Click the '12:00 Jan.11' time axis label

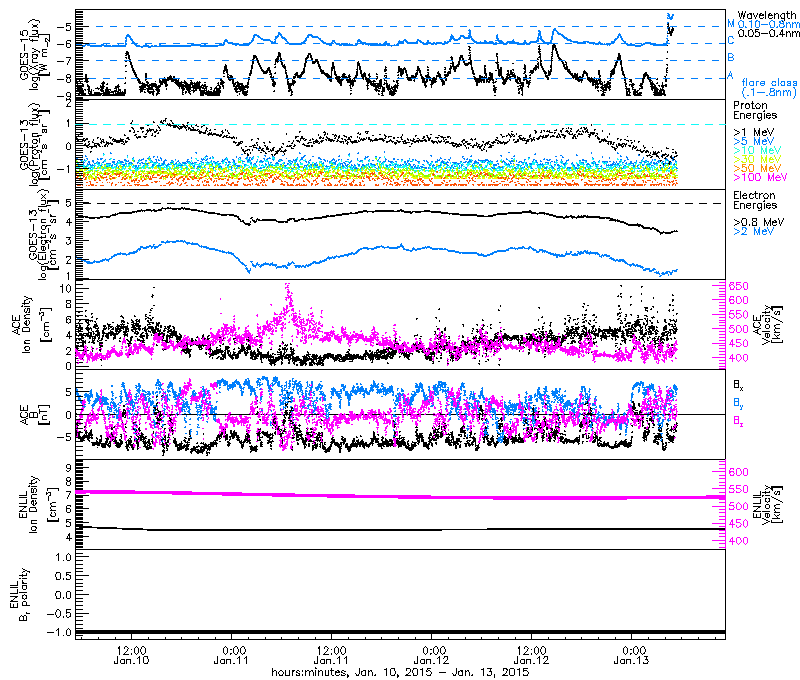[x=332, y=656]
